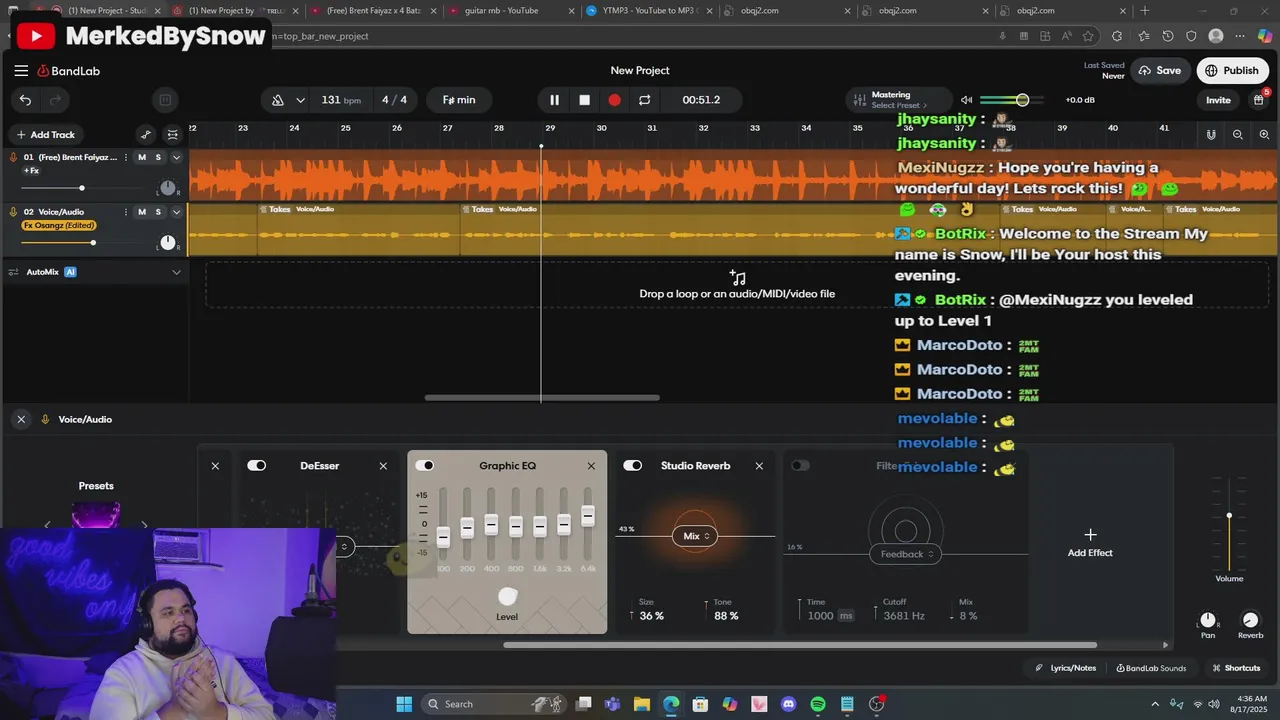Switch to the YTMP3 browser tab

click(647, 11)
